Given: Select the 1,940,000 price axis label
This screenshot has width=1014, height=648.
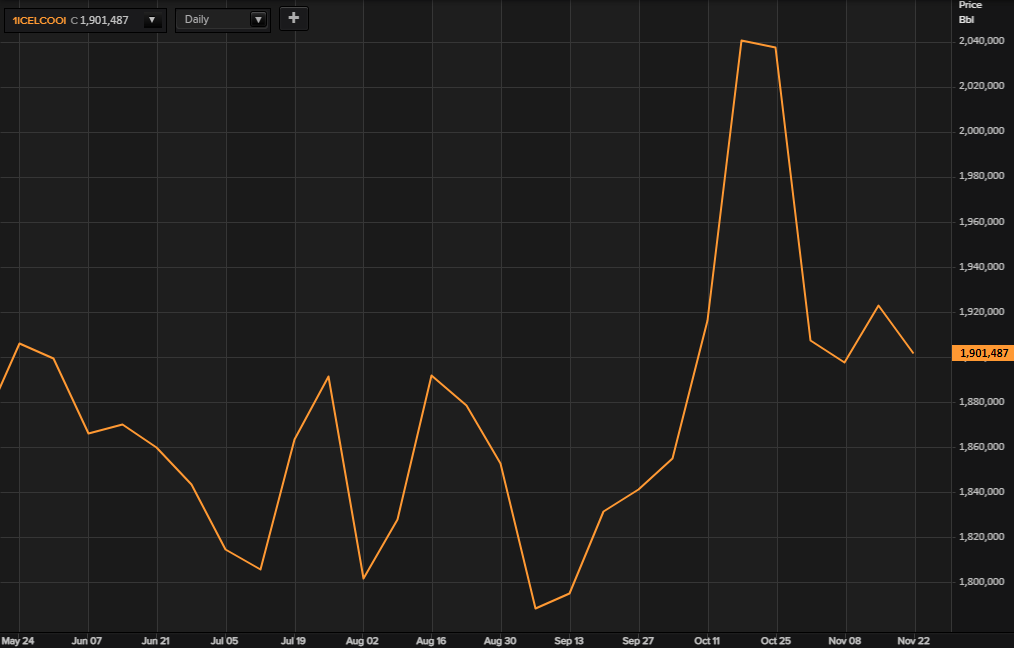Looking at the screenshot, I should coord(982,266).
